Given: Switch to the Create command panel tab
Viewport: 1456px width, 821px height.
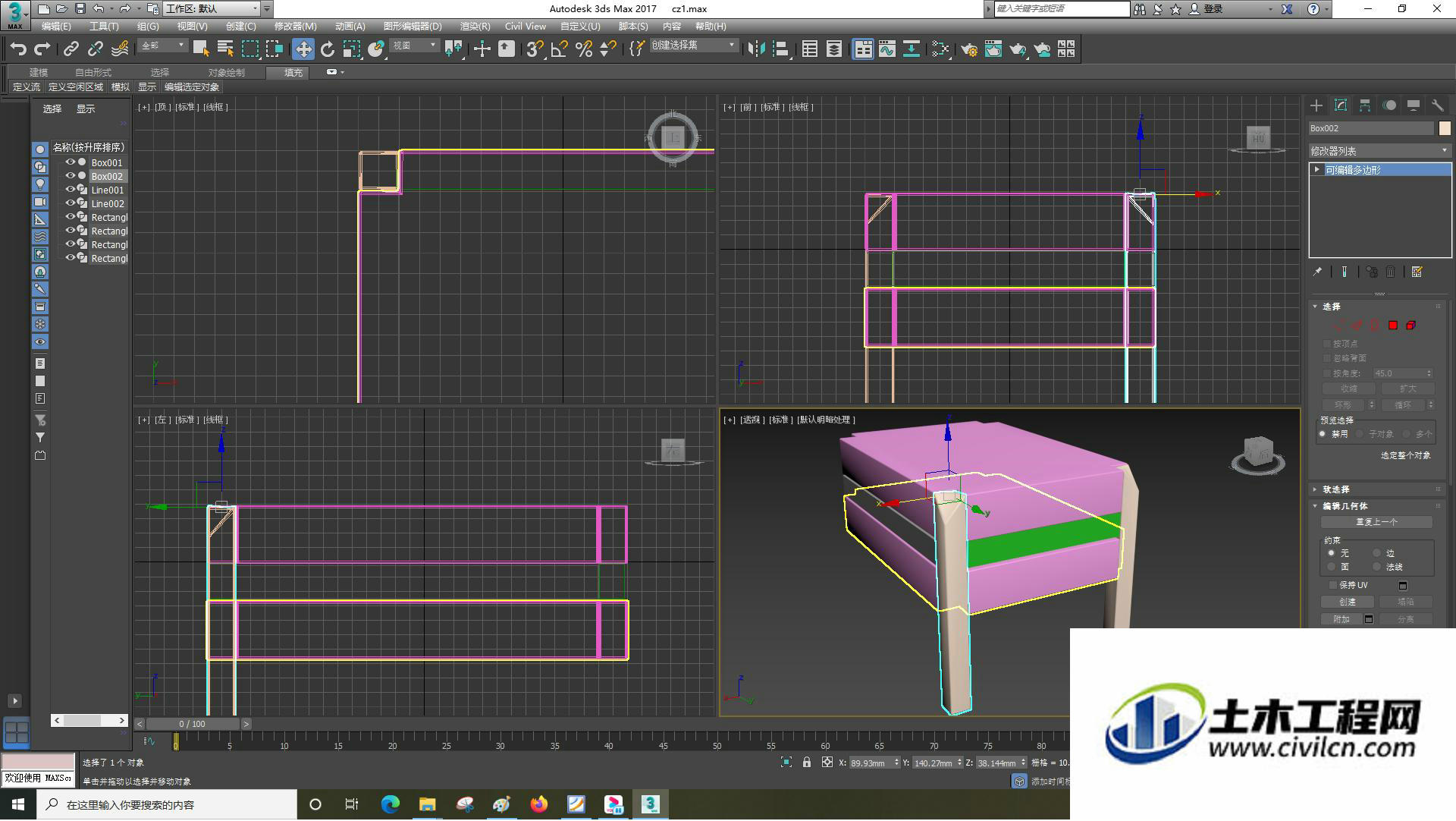Looking at the screenshot, I should (1316, 105).
